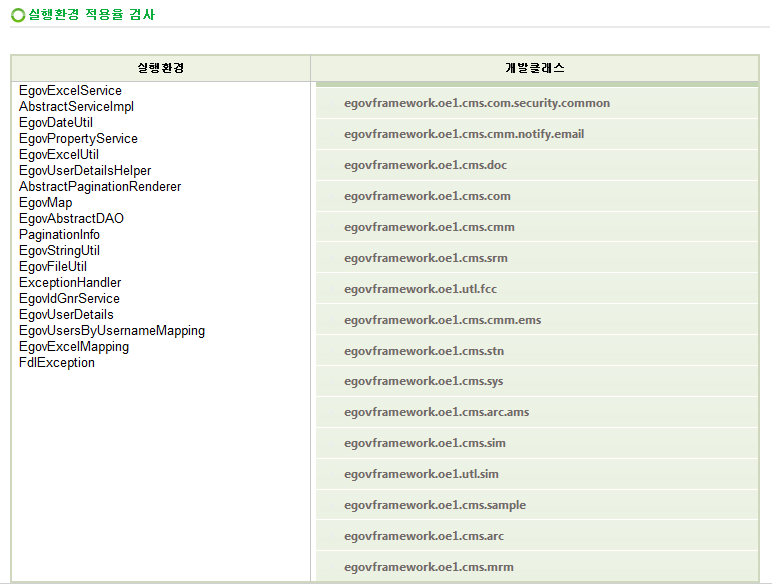772x584 pixels.
Task: Click the 개발클래스 column header
Action: coord(535,68)
